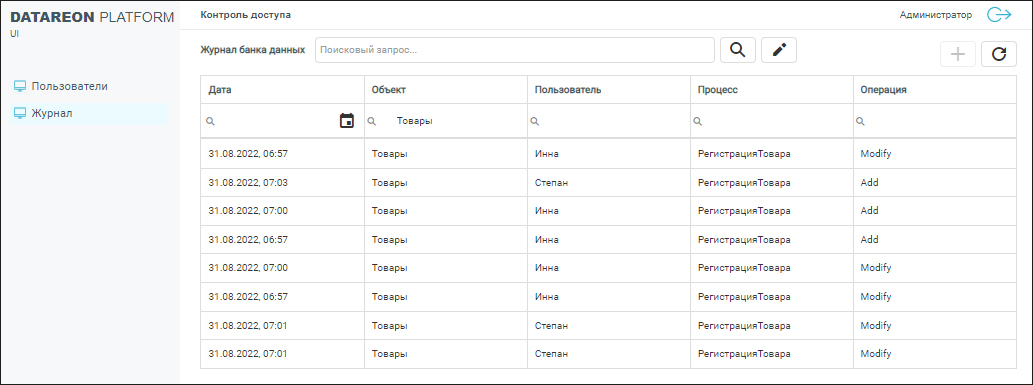Screen dimensions: 1033x385
Task: Click filter magnifier in Пользователь column
Action: (535, 121)
